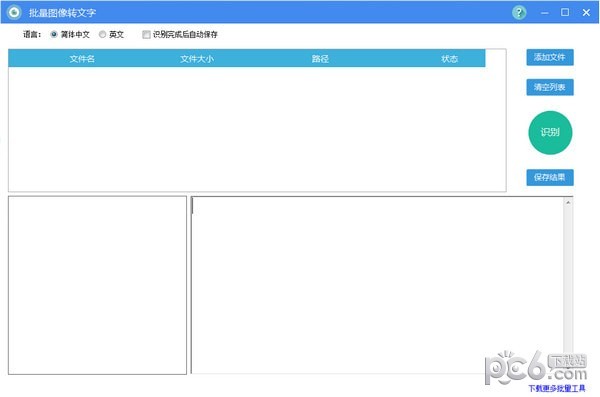Click the image preview pane
The height and width of the screenshot is (397, 600).
tap(97, 285)
